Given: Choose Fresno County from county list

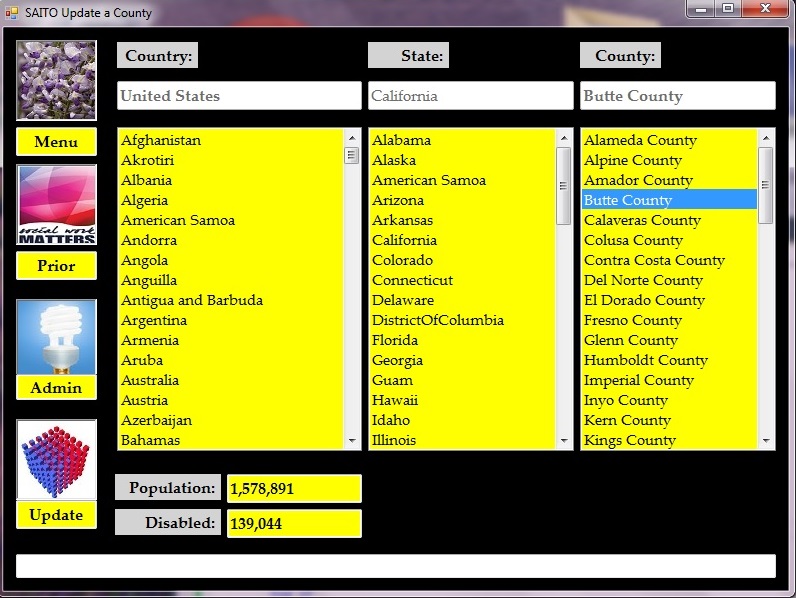Looking at the screenshot, I should point(632,320).
